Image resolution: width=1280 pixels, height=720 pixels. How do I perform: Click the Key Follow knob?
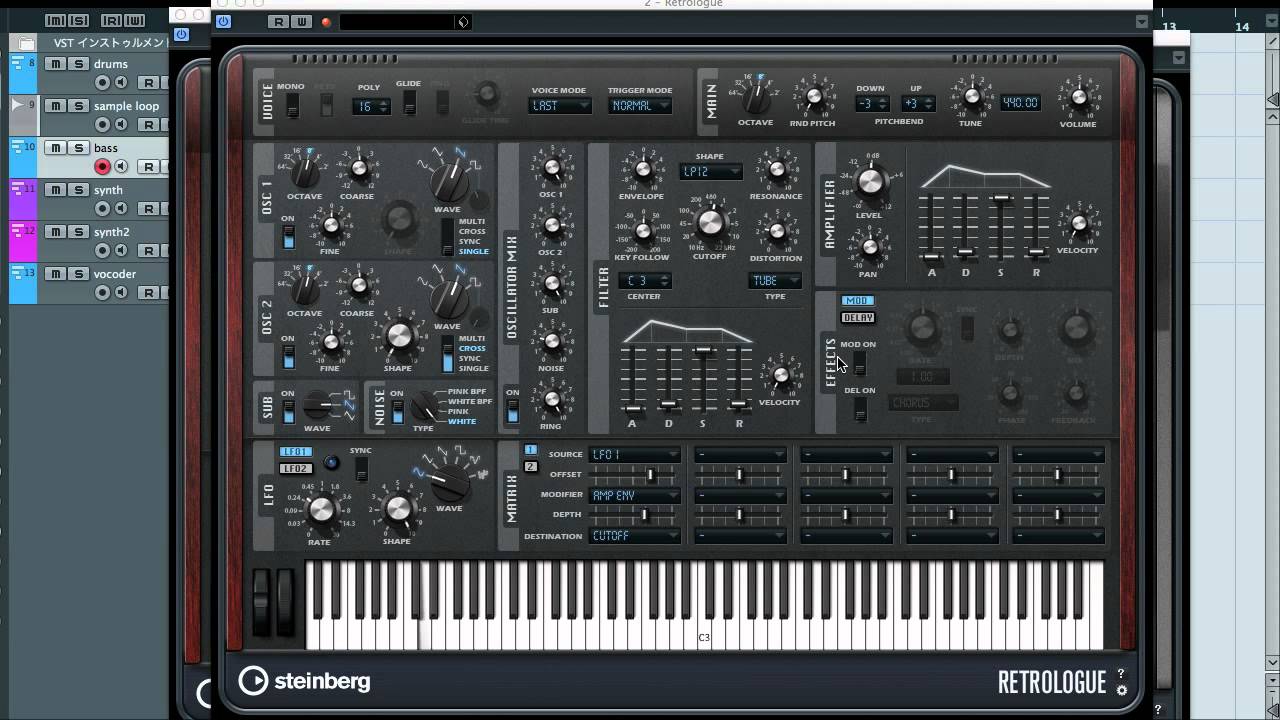[x=642, y=232]
